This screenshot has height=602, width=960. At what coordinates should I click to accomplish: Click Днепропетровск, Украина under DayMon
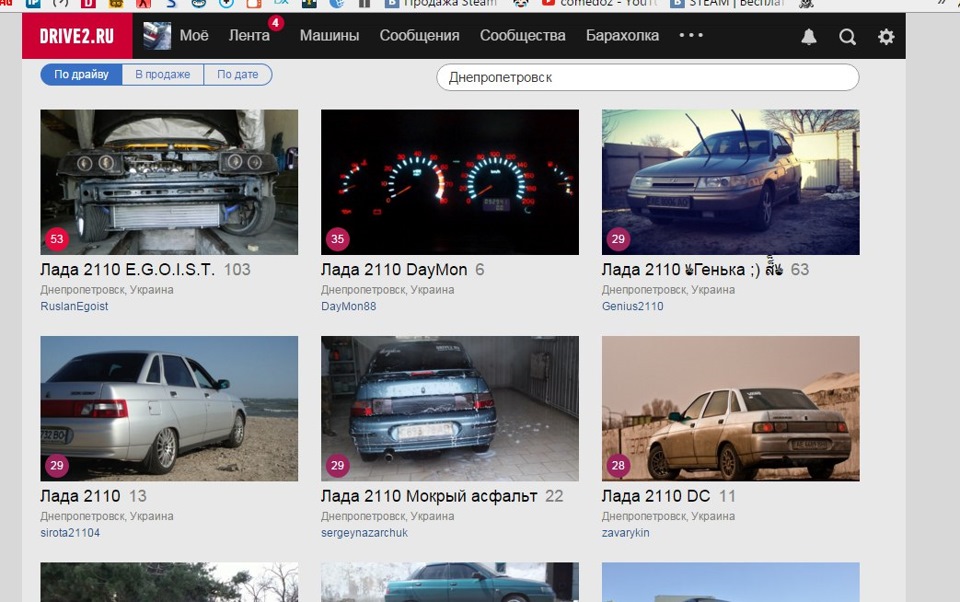[x=388, y=290]
